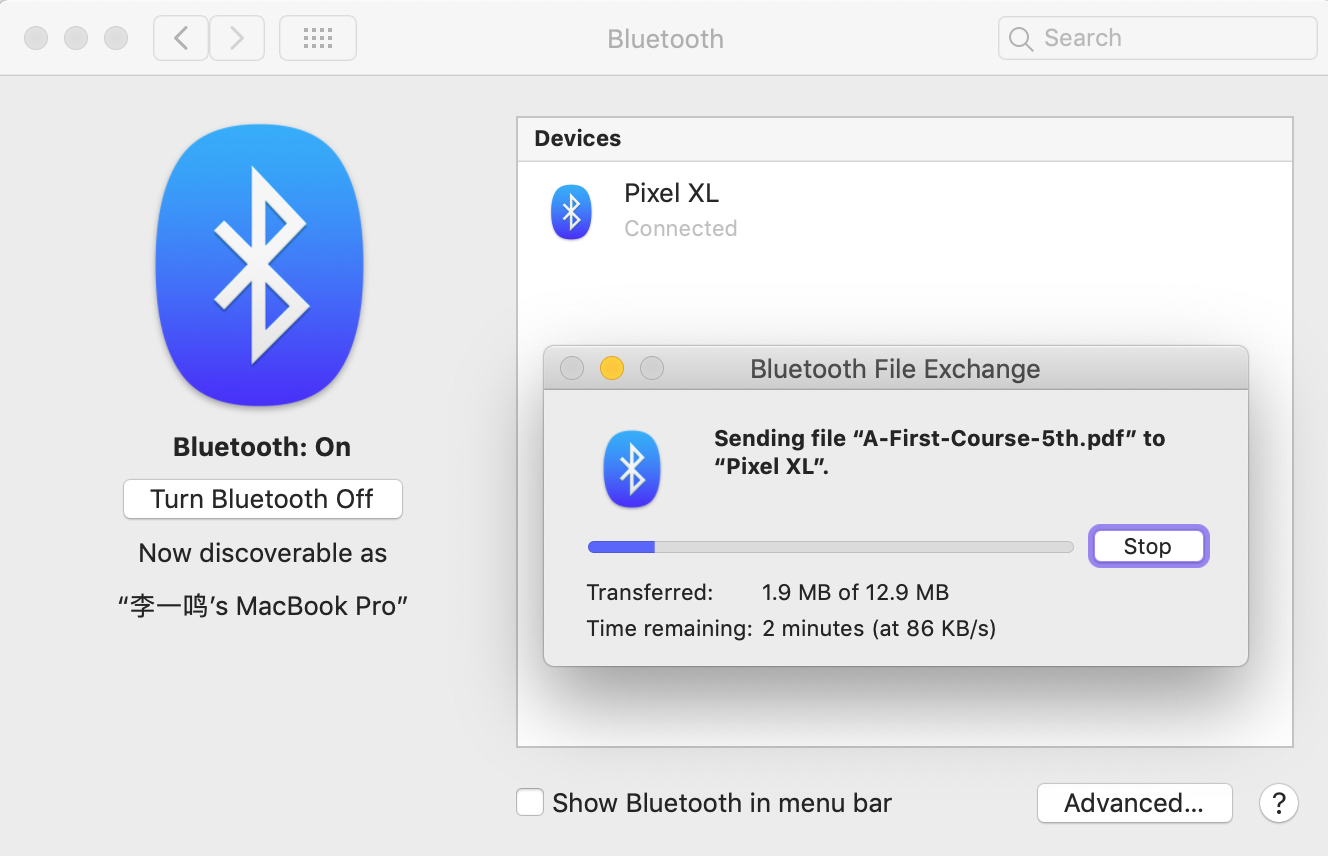Click the Bluetooth icon in File Exchange dialog
Screen dimensions: 1328x856
pyautogui.click(x=632, y=469)
